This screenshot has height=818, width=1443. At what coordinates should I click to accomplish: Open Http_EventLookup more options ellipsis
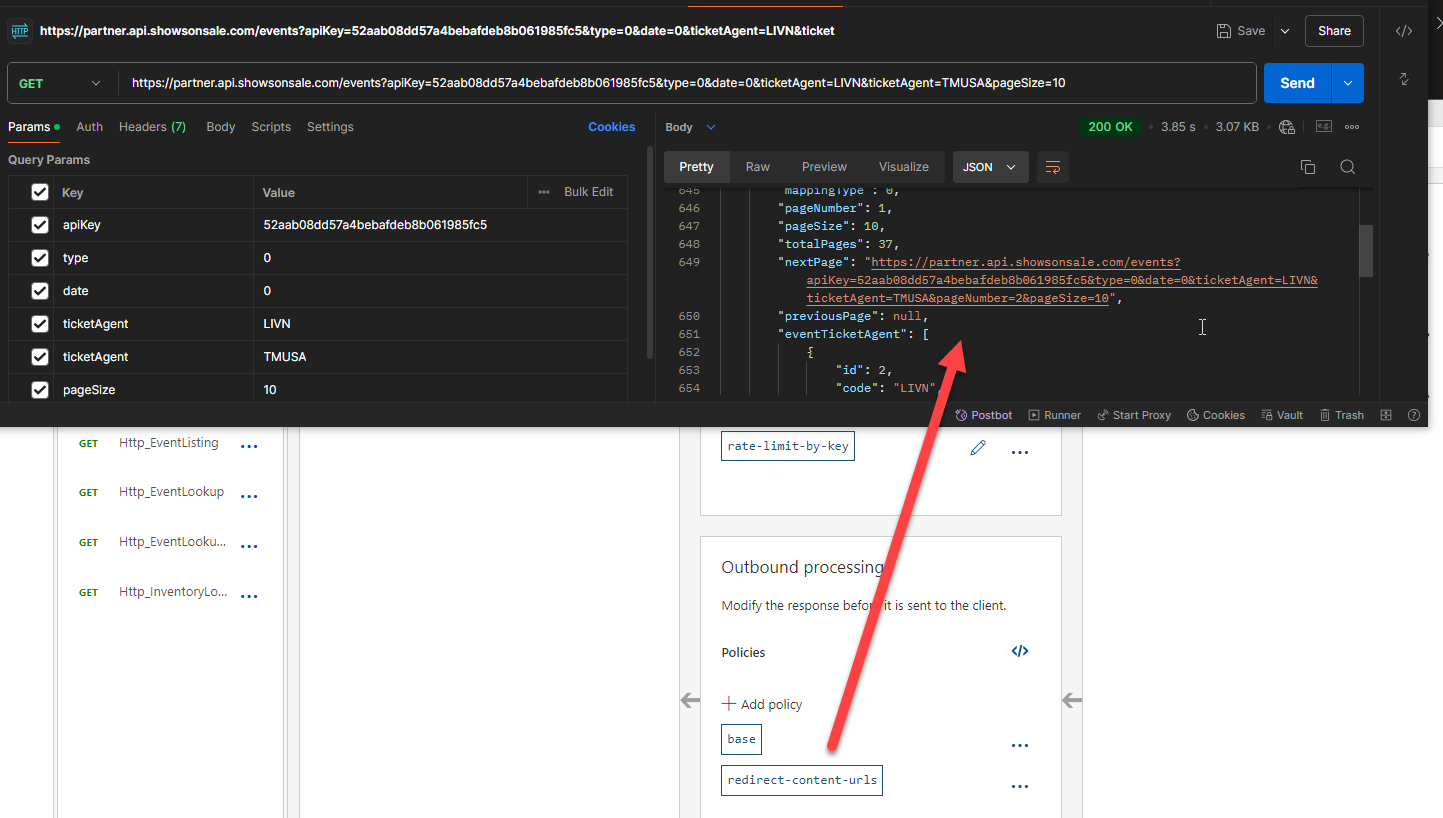(249, 495)
